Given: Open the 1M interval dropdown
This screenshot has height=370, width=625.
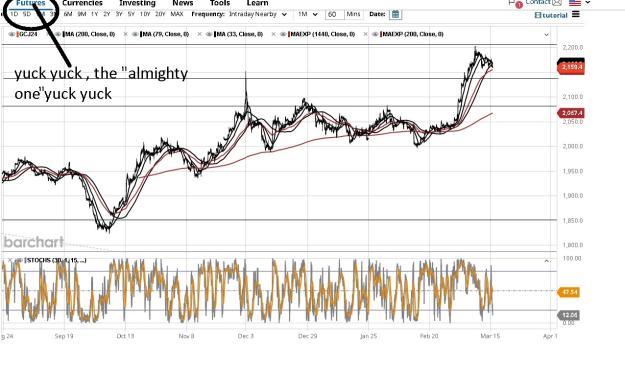Looking at the screenshot, I should click(308, 14).
